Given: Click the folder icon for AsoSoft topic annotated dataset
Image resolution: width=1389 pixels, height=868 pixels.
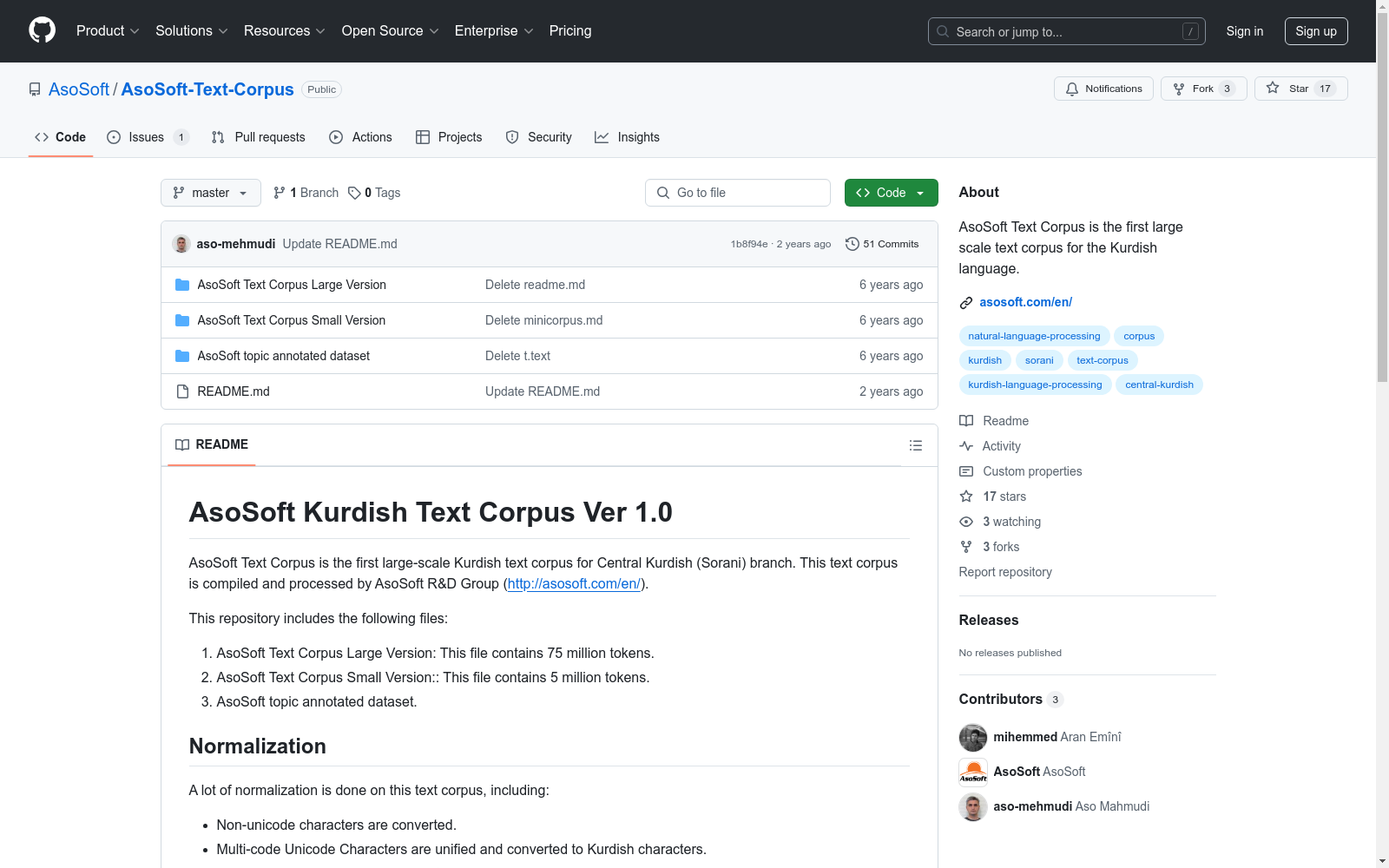Looking at the screenshot, I should click(182, 356).
